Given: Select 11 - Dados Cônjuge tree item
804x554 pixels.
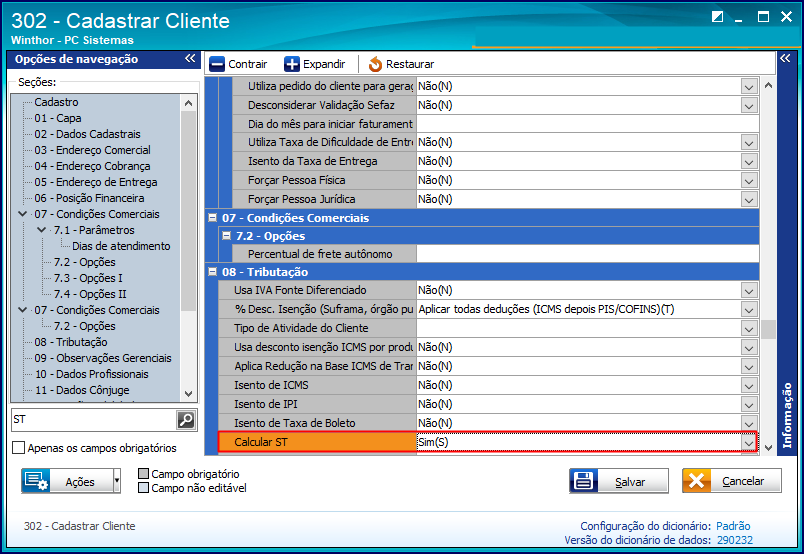Looking at the screenshot, I should (x=82, y=390).
